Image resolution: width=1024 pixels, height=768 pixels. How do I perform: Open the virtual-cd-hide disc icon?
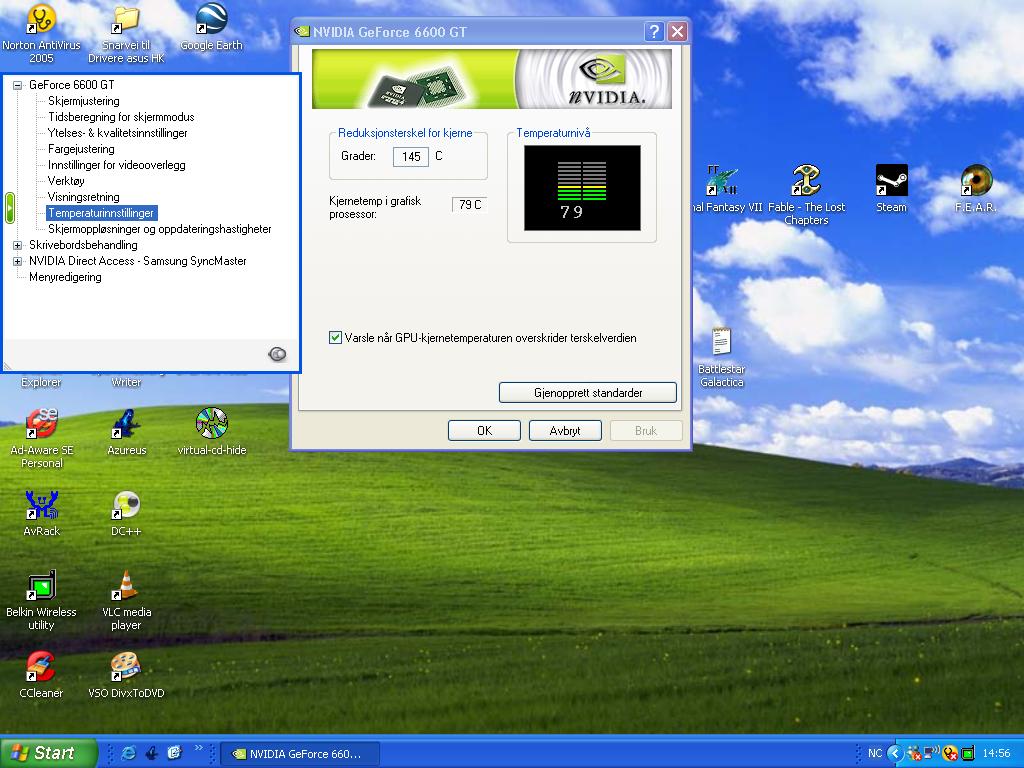point(212,431)
